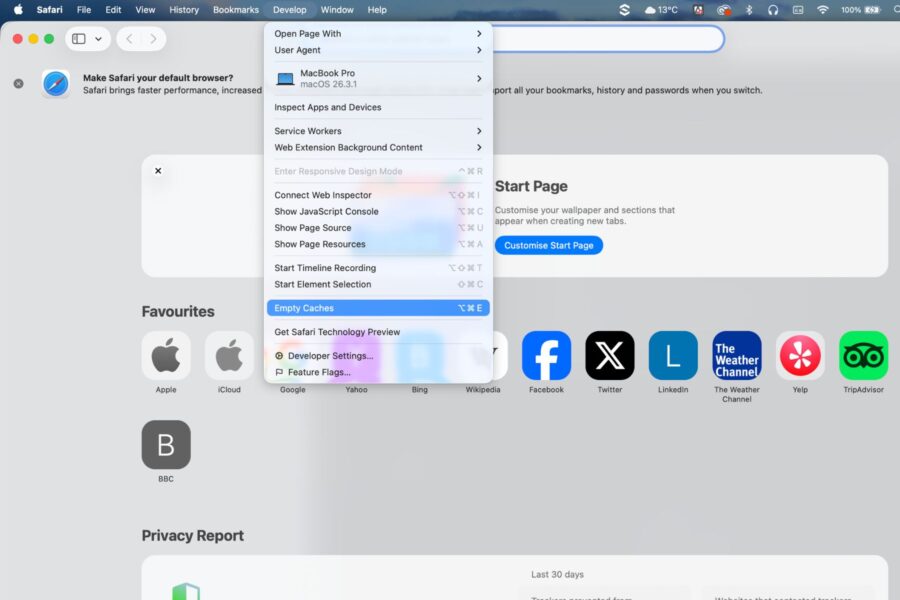Image resolution: width=900 pixels, height=600 pixels.
Task: Expand the Service Workers submenu
Action: (x=378, y=131)
